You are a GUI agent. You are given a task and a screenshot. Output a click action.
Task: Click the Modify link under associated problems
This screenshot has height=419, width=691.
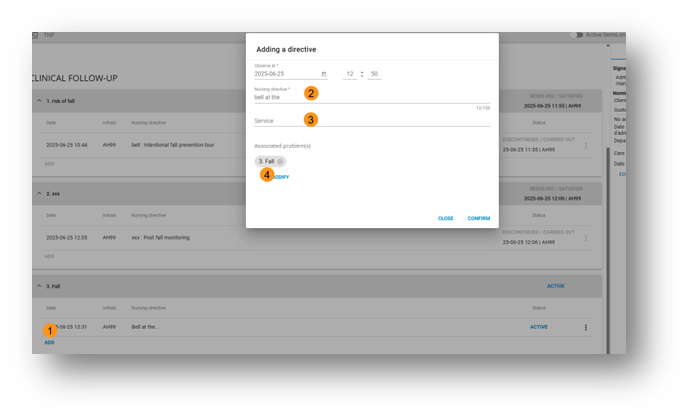(279, 177)
